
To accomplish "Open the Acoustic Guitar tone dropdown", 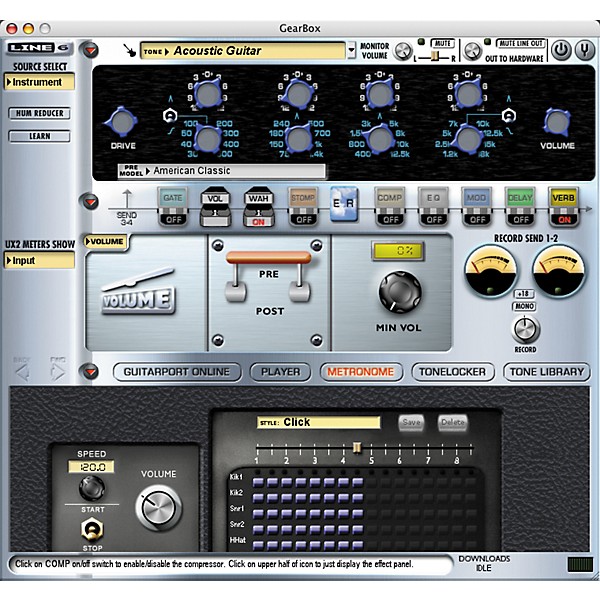I will coord(352,50).
